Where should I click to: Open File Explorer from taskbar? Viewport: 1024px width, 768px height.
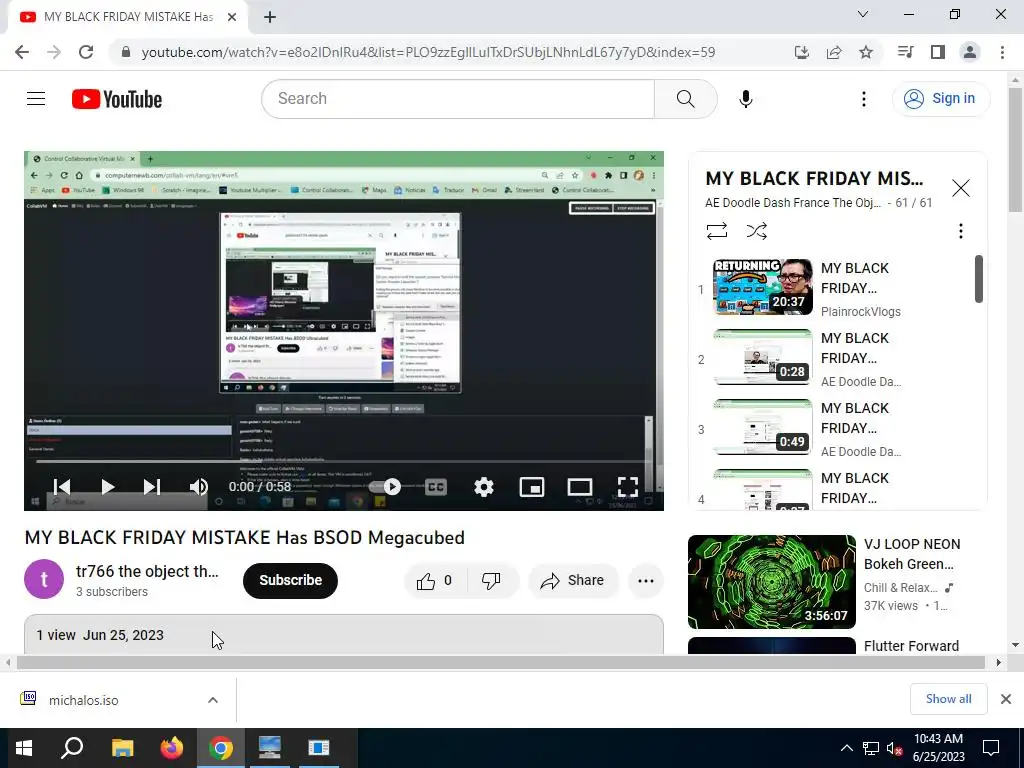122,748
